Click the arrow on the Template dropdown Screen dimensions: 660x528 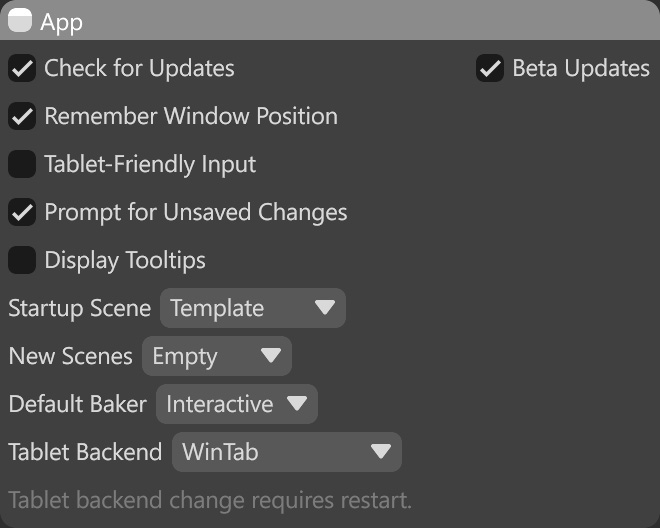[x=324, y=309]
